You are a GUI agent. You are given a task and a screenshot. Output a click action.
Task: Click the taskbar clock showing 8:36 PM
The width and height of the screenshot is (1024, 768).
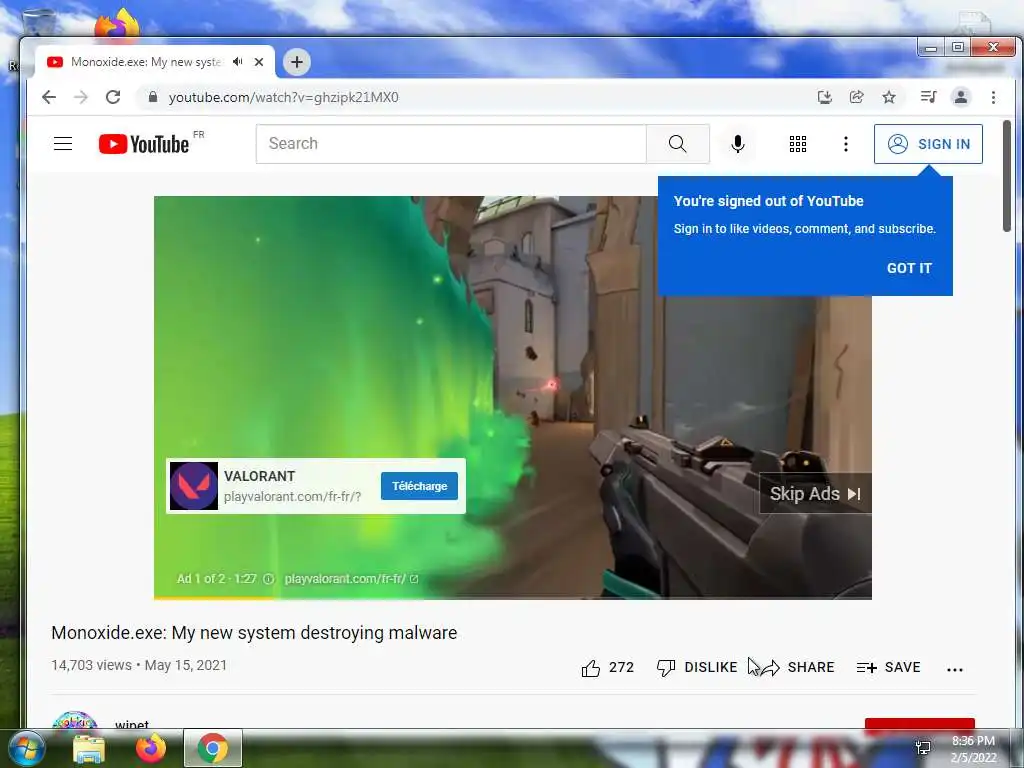[973, 749]
